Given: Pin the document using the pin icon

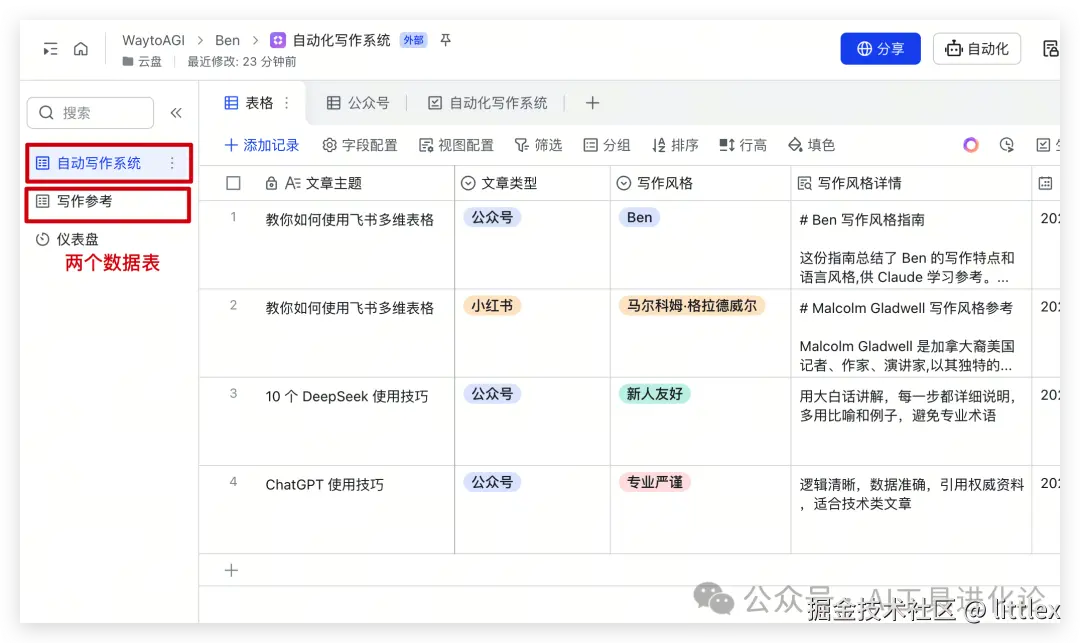Looking at the screenshot, I should (444, 40).
